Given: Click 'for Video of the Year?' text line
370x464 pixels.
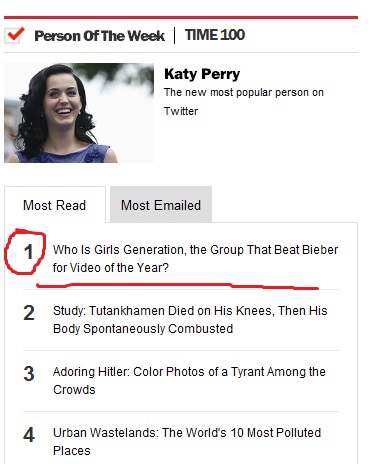Looking at the screenshot, I should click(x=111, y=268).
